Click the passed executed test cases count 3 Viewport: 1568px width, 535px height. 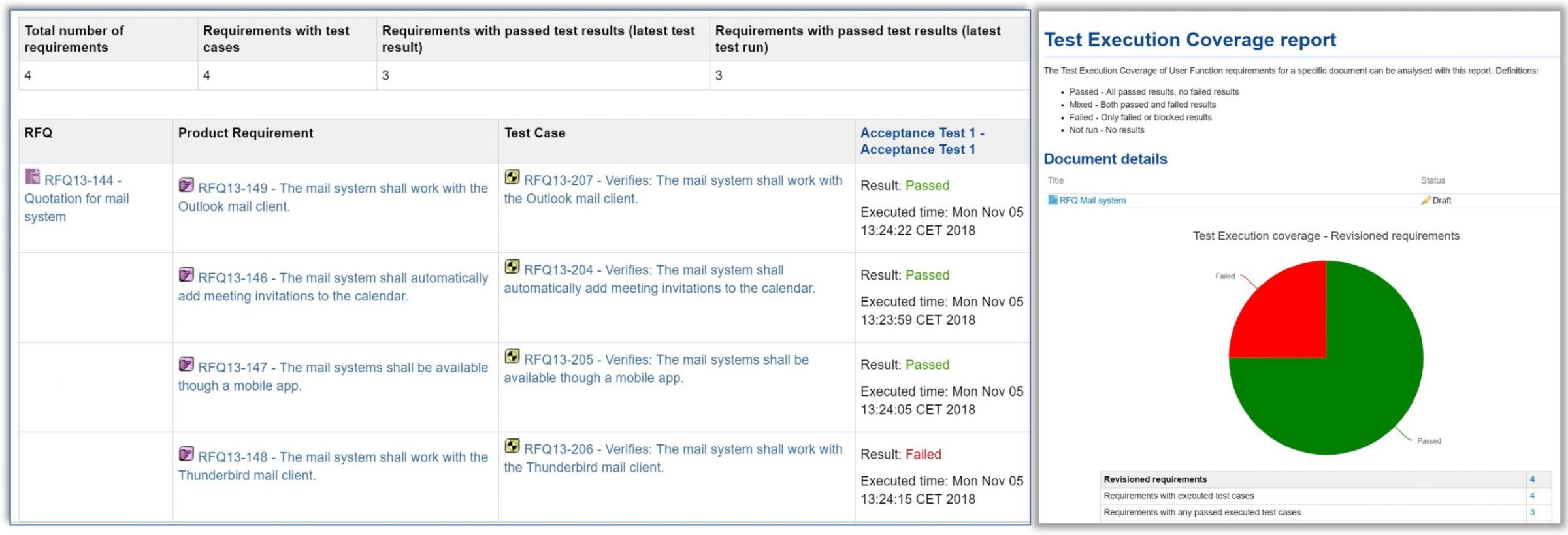(1532, 513)
